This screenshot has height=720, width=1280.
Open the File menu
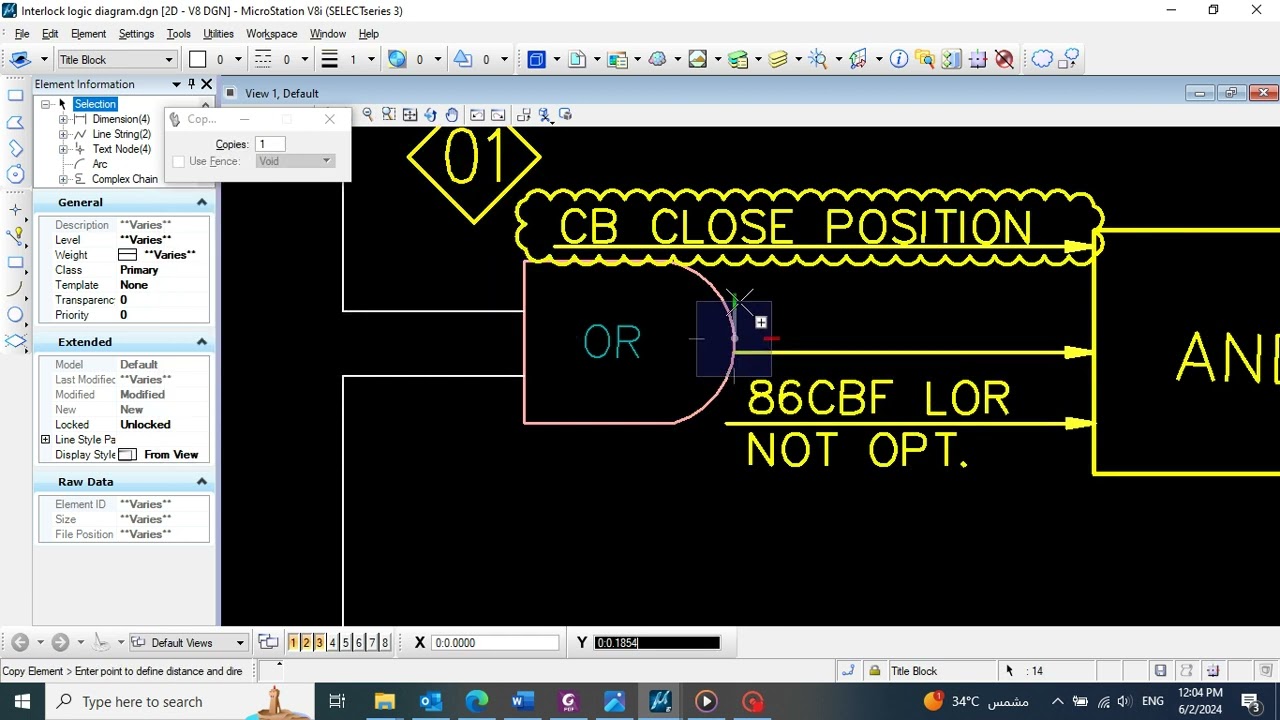22,34
